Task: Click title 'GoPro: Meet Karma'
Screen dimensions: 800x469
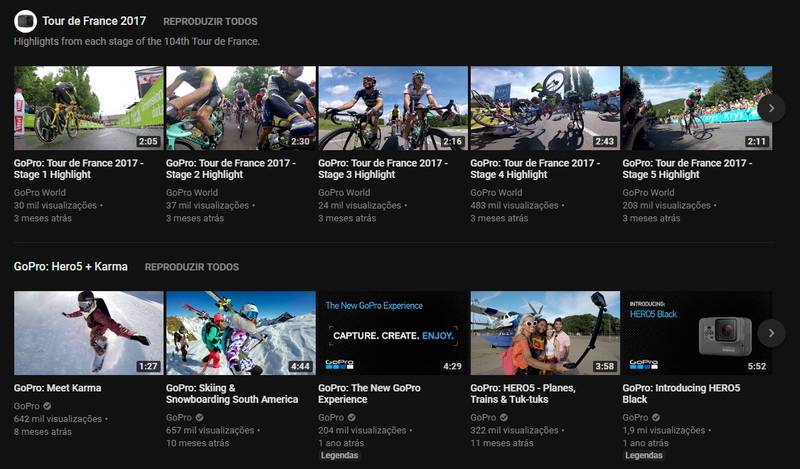Action: (57, 388)
